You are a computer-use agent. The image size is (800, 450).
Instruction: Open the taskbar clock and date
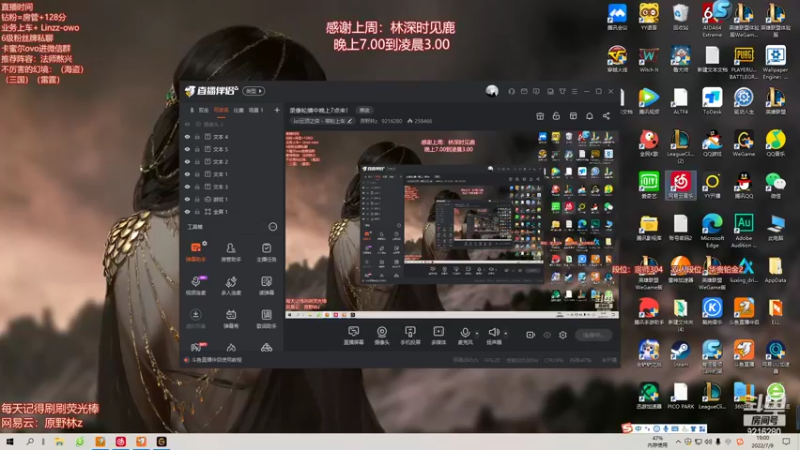[763, 441]
